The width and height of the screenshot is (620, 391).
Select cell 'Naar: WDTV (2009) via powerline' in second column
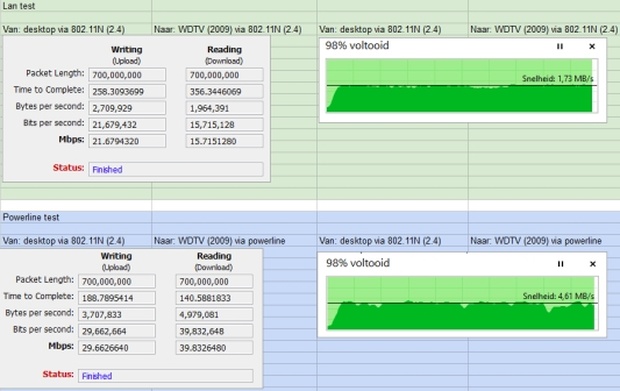click(234, 241)
